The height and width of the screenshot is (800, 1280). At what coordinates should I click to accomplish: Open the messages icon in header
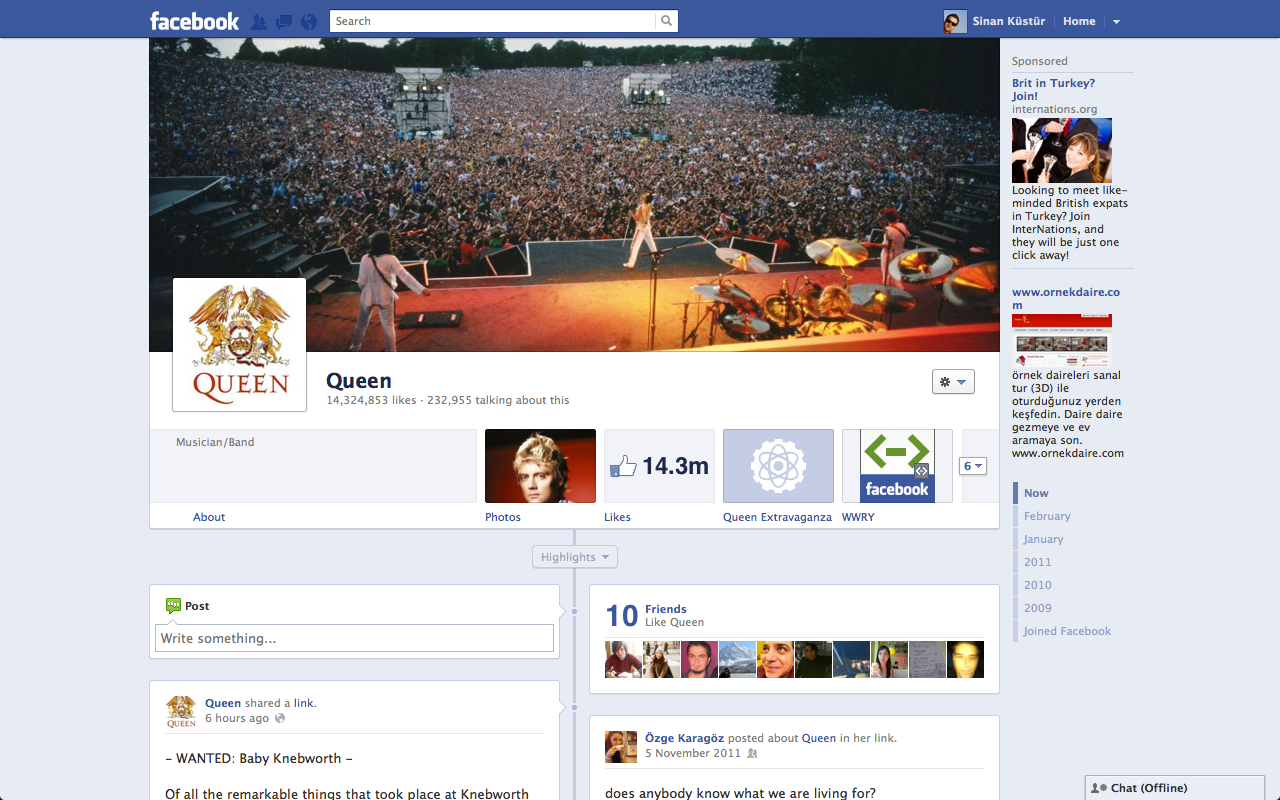pos(284,21)
